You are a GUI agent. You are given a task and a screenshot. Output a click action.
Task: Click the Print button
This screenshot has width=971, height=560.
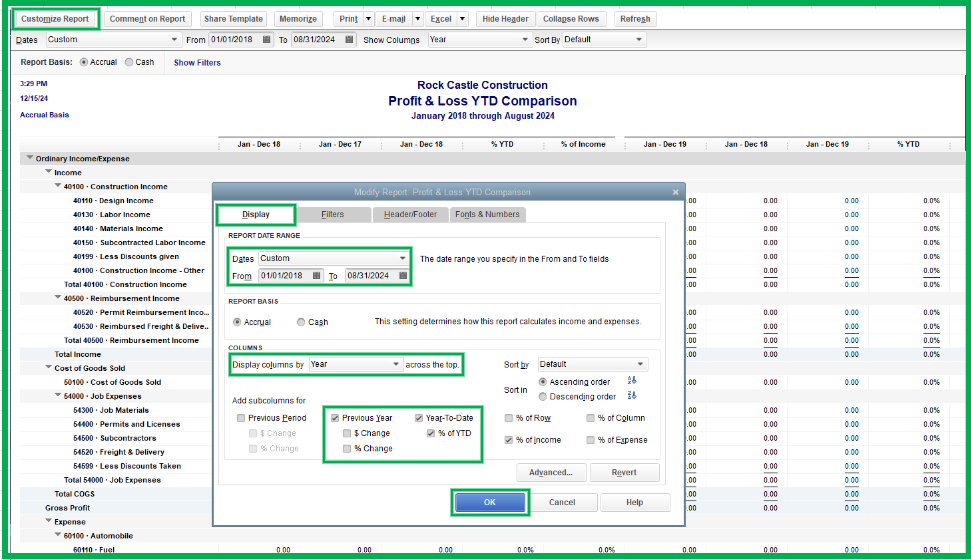click(349, 19)
